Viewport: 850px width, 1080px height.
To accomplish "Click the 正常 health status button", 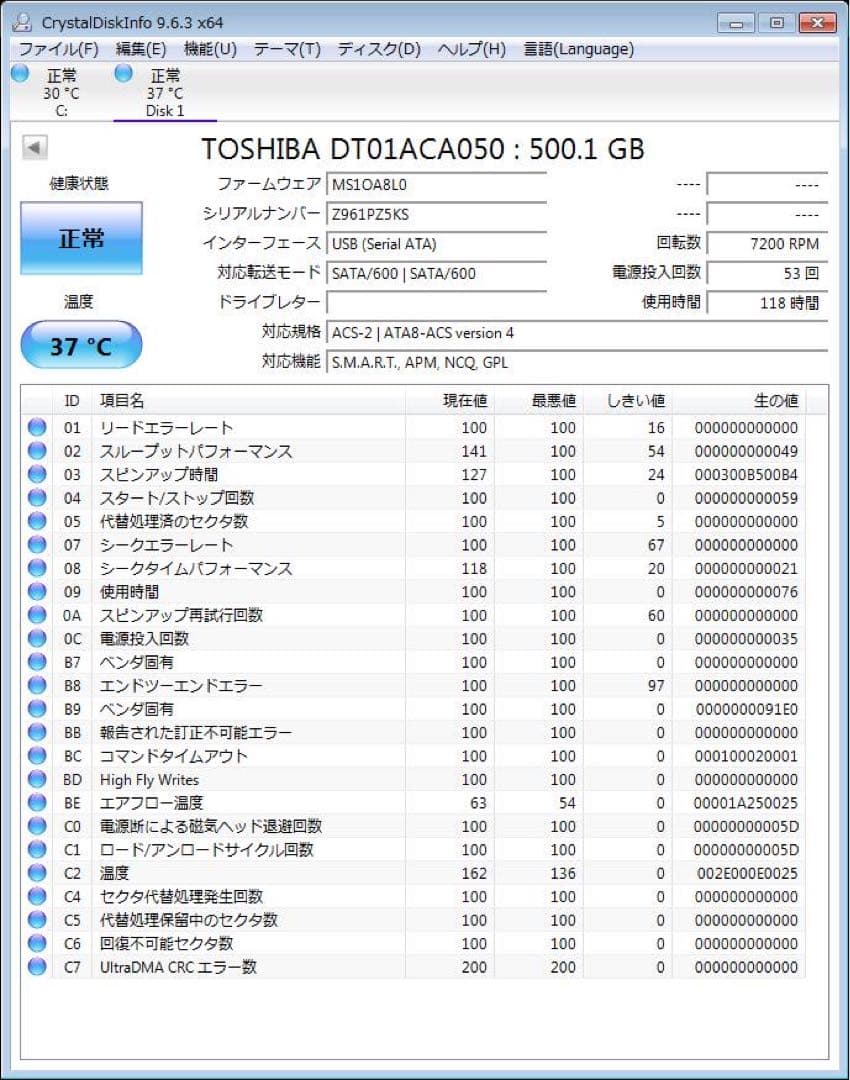I will [81, 238].
